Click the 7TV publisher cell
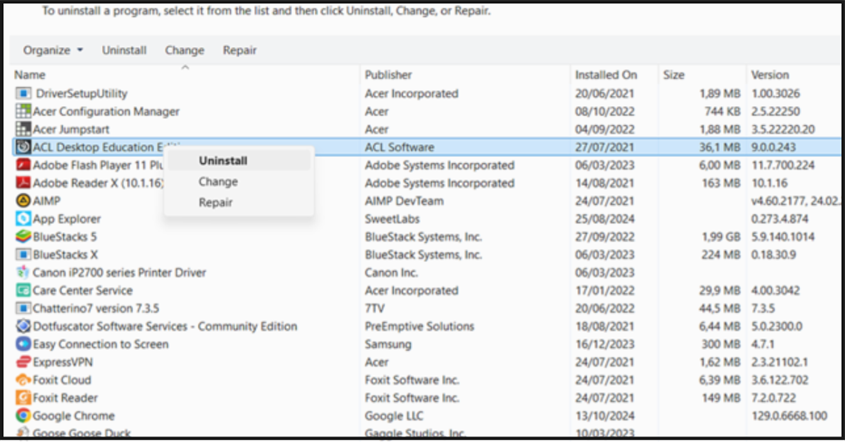The height and width of the screenshot is (442, 845). coord(375,308)
